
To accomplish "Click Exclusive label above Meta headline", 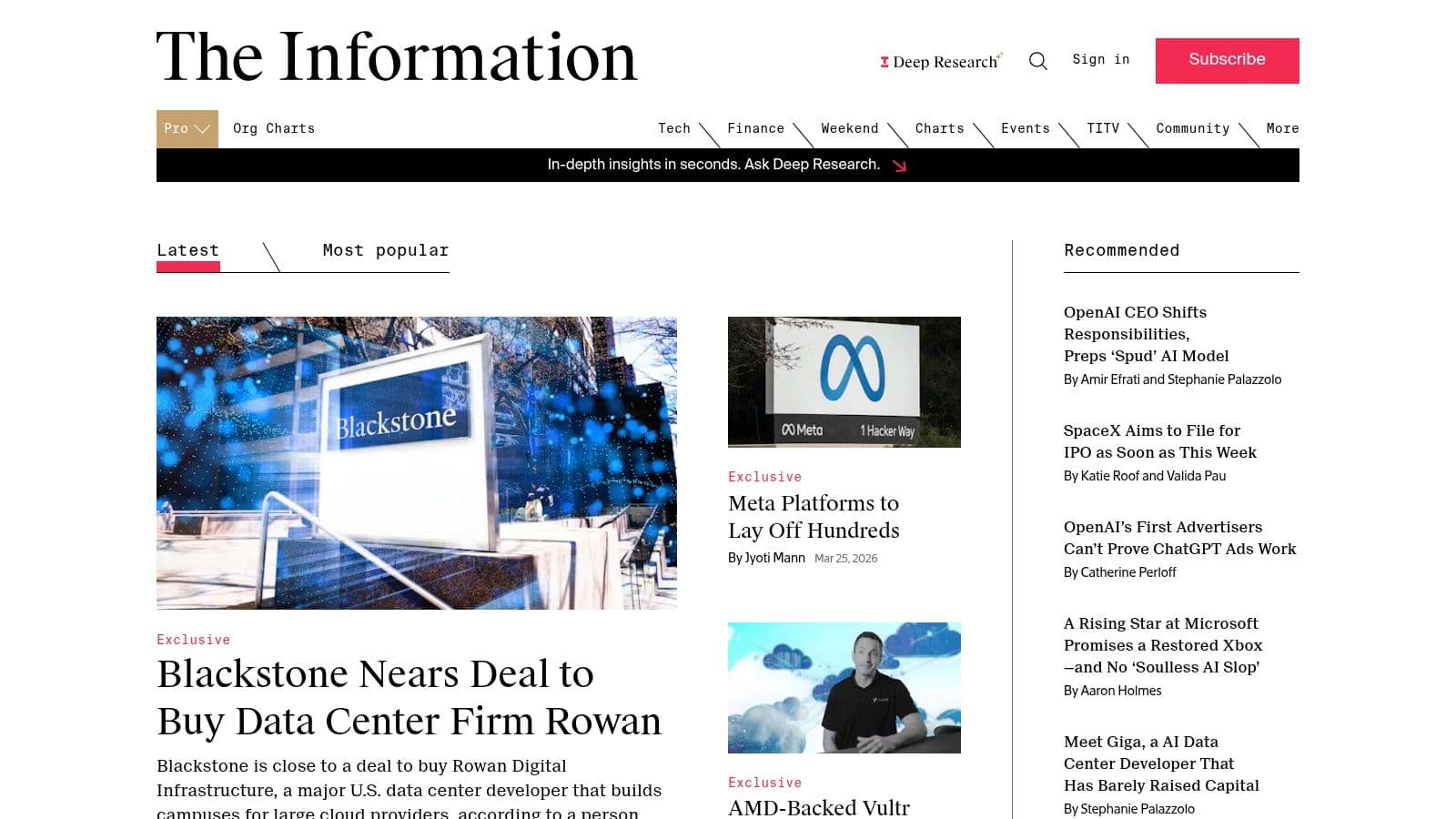I will (x=765, y=477).
